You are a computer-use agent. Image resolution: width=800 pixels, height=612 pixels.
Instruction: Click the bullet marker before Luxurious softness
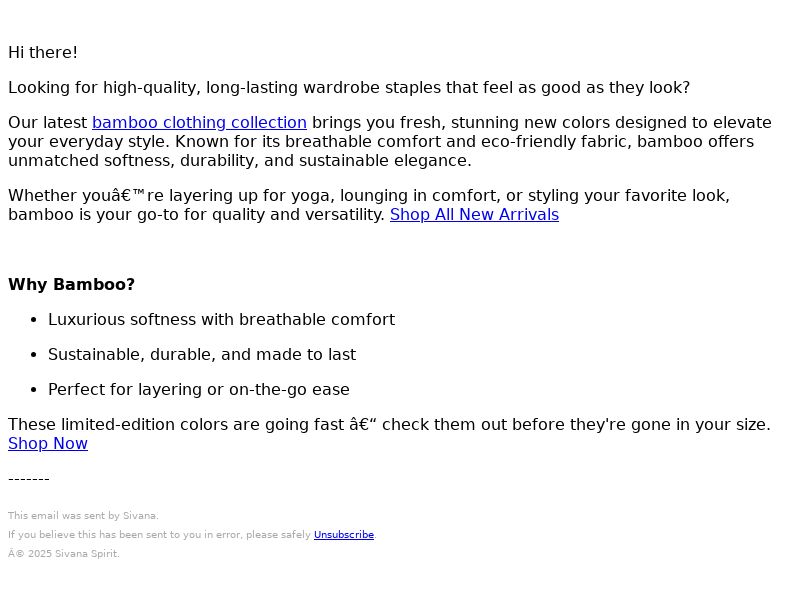(34, 320)
